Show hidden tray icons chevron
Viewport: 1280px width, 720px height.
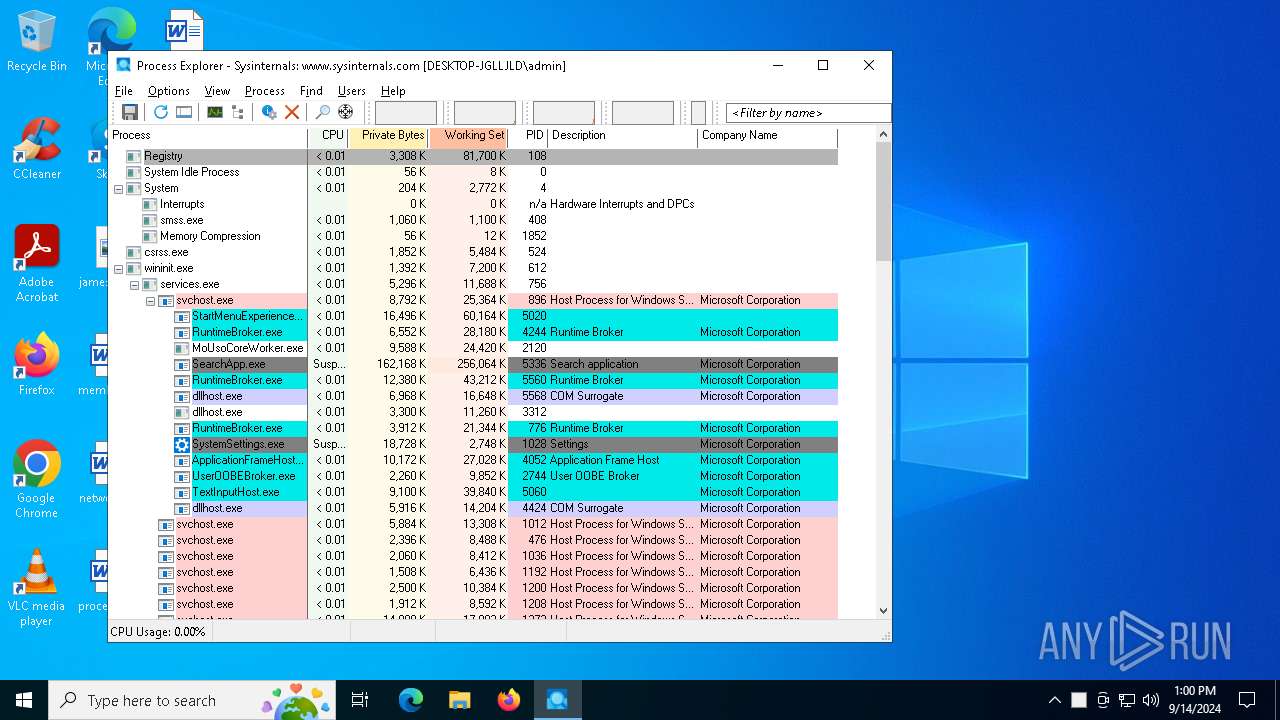tap(1054, 700)
